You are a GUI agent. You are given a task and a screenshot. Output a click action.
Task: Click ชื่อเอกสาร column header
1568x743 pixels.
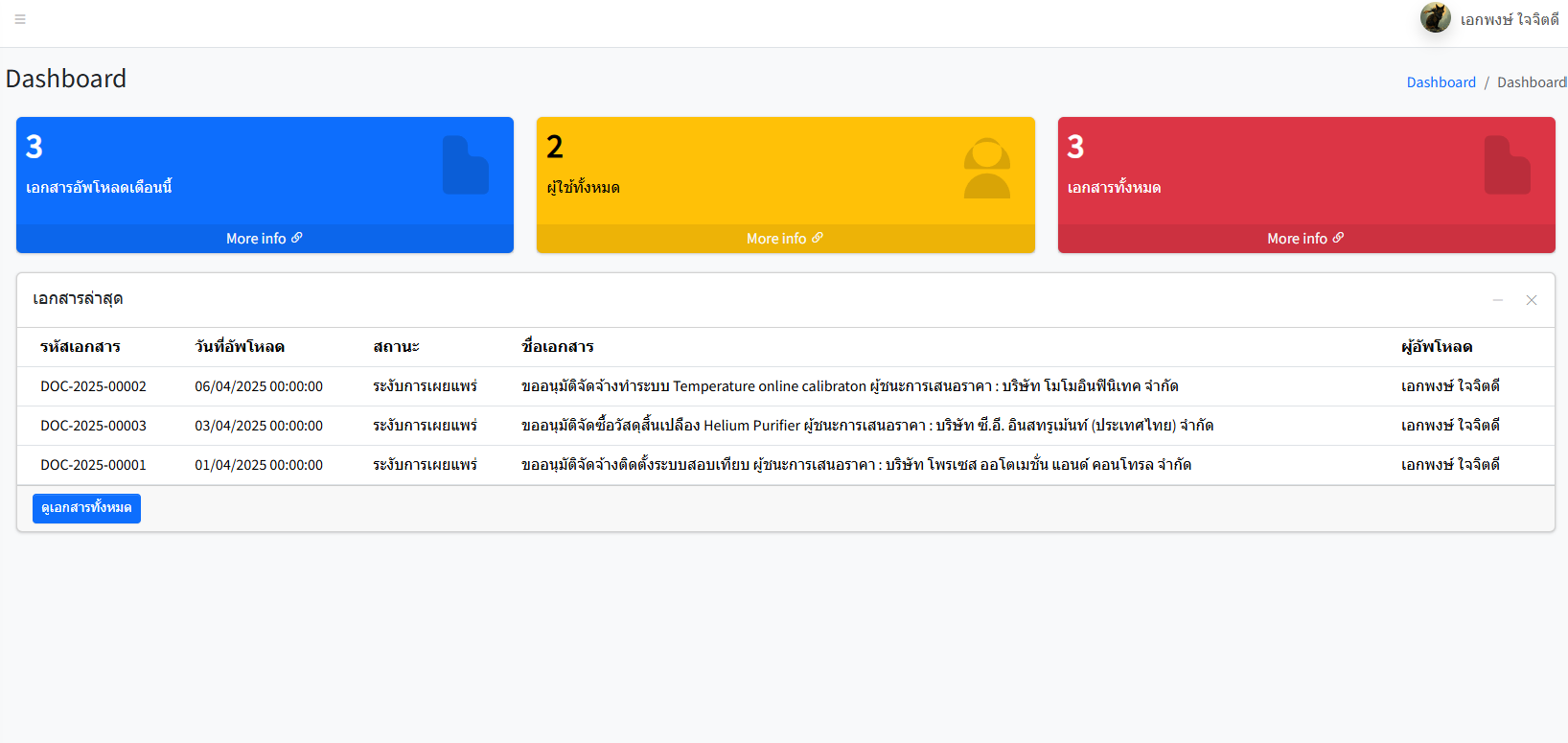[x=558, y=347]
